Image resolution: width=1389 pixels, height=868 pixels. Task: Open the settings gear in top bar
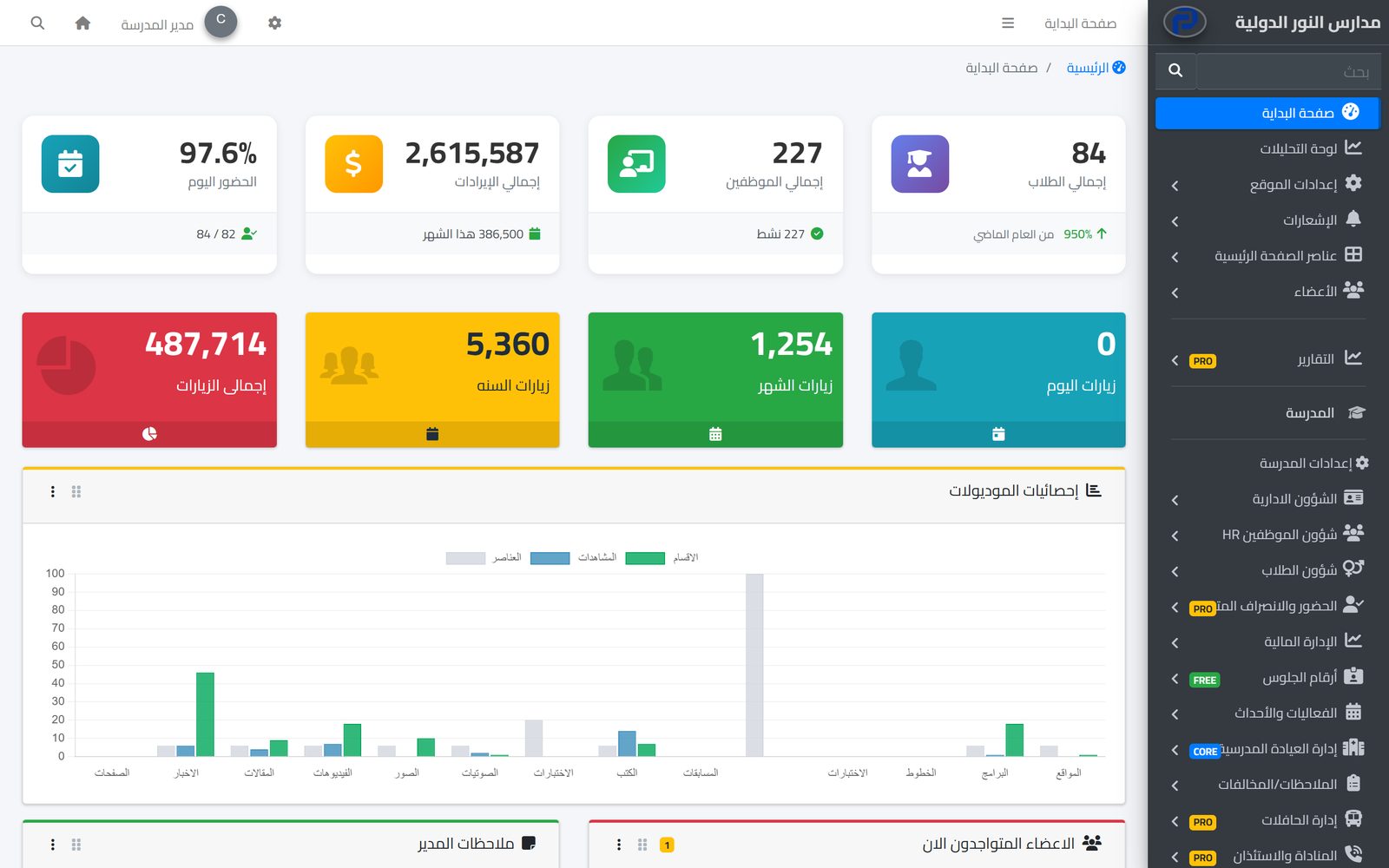click(274, 23)
